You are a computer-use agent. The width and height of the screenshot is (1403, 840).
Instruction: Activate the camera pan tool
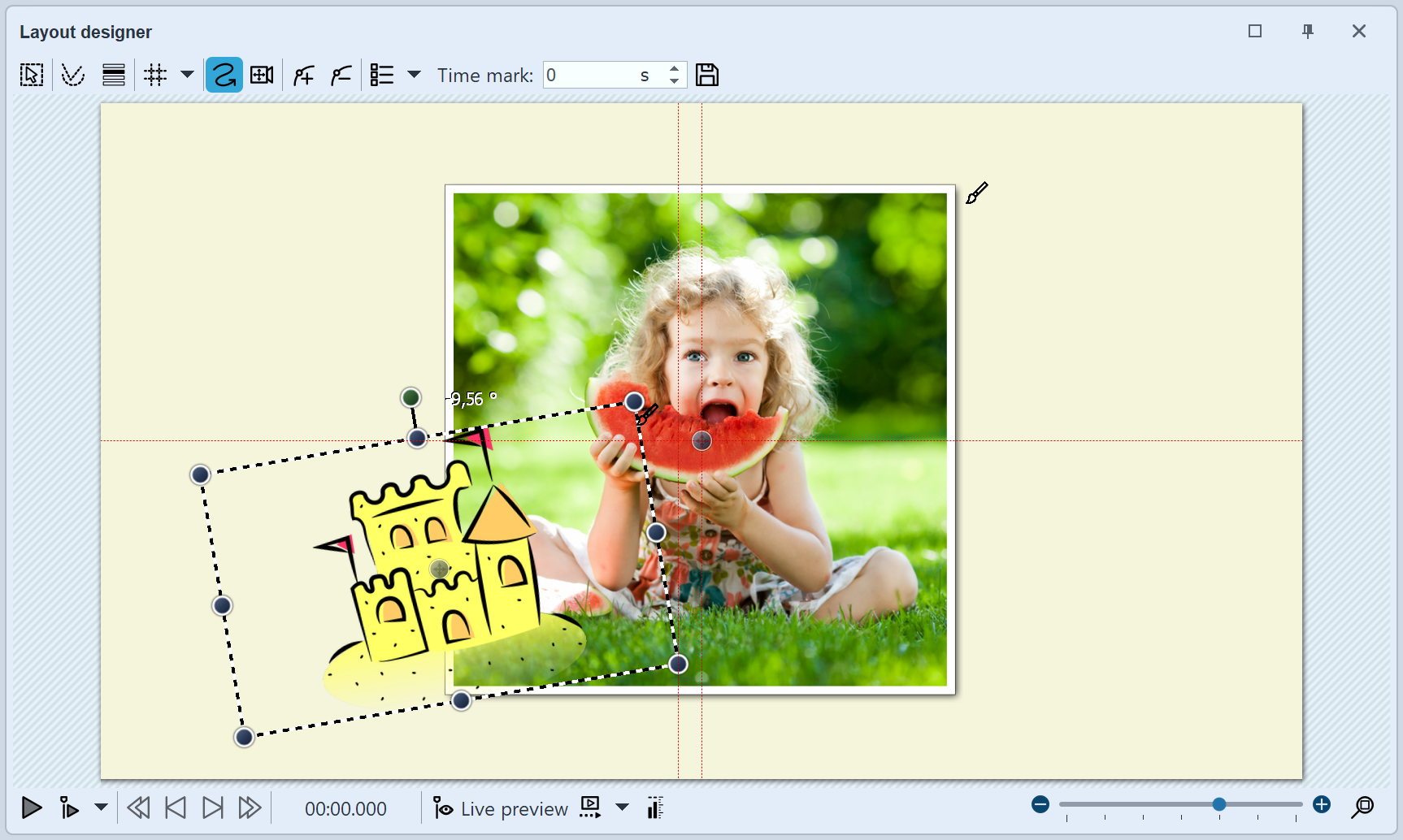[x=262, y=74]
